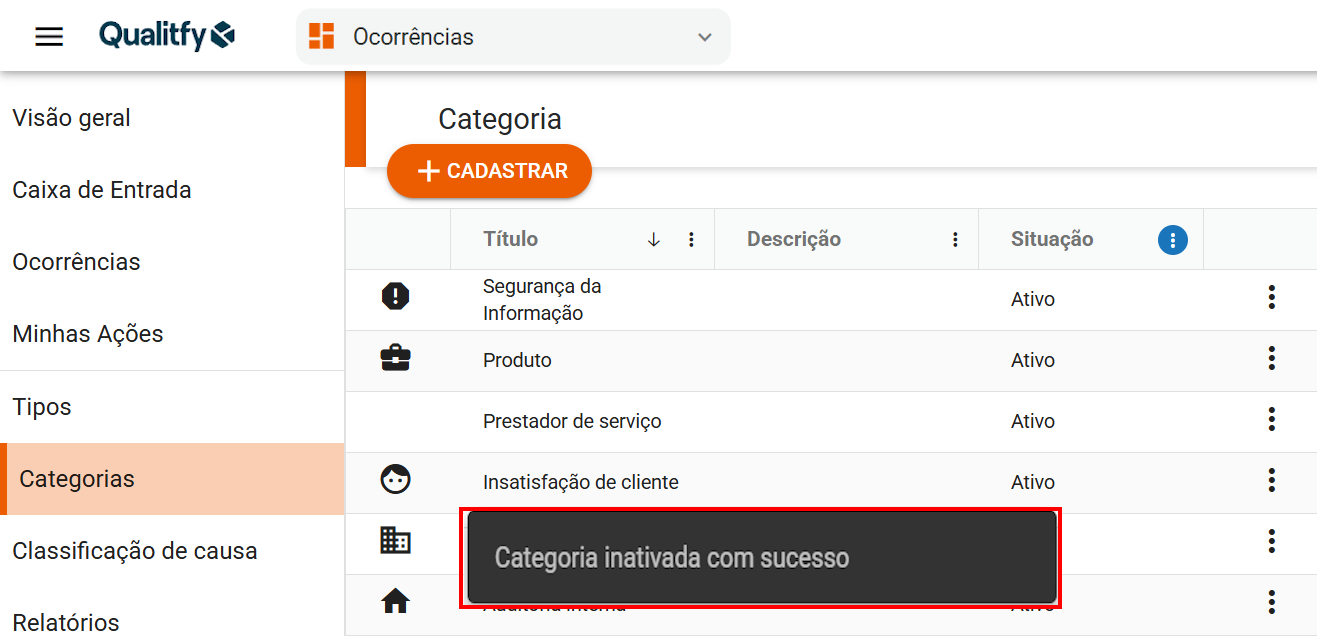Click the briefcase icon beside Produto
1317x636 pixels.
click(x=396, y=358)
